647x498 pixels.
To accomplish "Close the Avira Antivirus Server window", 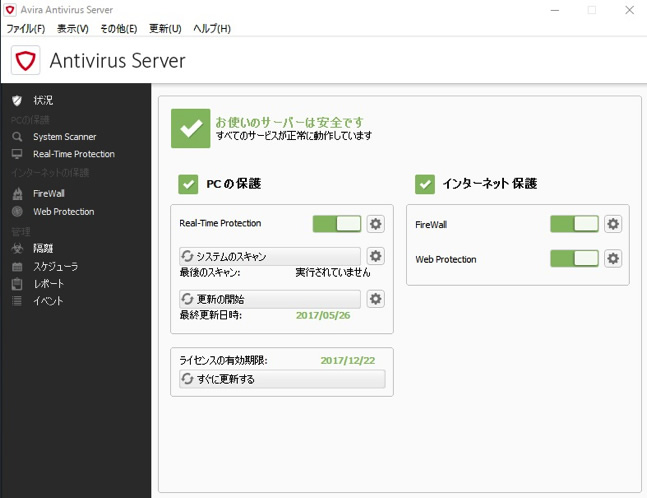I will pyautogui.click(x=629, y=10).
